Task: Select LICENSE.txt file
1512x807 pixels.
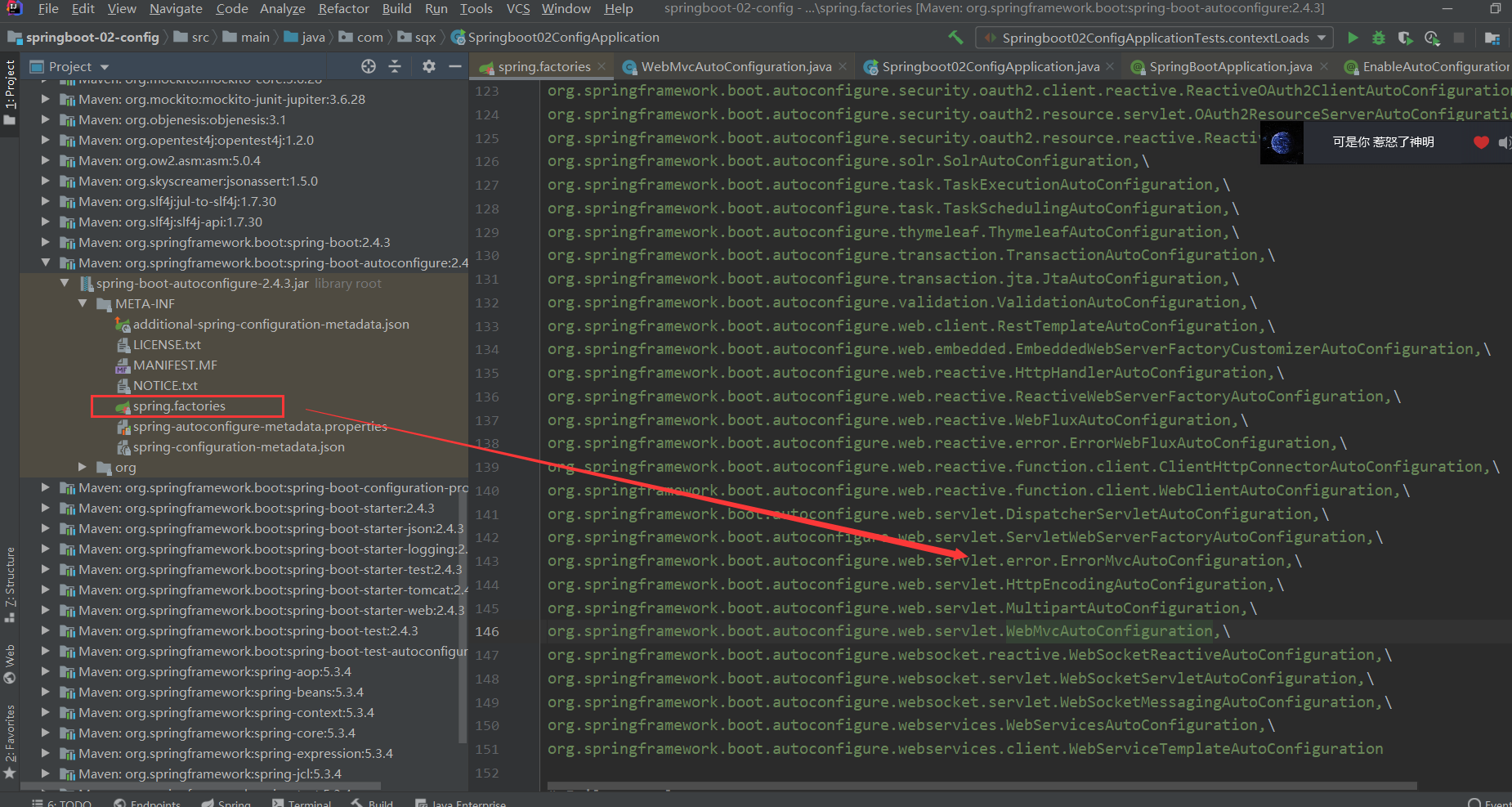Action: point(167,344)
